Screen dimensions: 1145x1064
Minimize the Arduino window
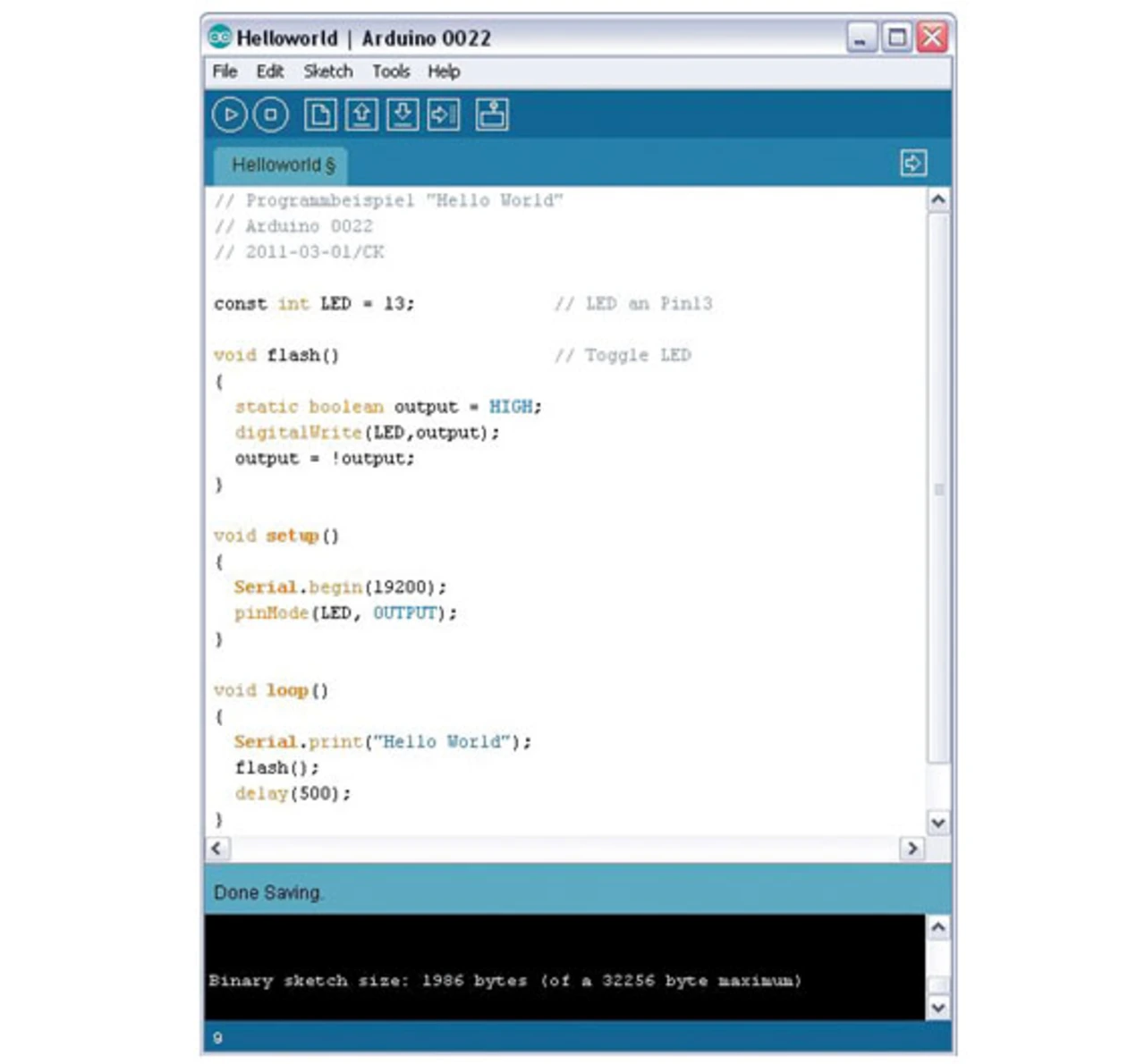[861, 38]
